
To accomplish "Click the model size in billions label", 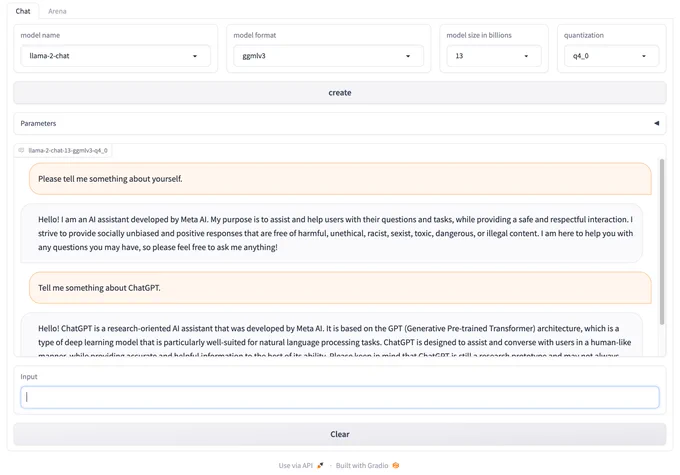I will pyautogui.click(x=479, y=35).
